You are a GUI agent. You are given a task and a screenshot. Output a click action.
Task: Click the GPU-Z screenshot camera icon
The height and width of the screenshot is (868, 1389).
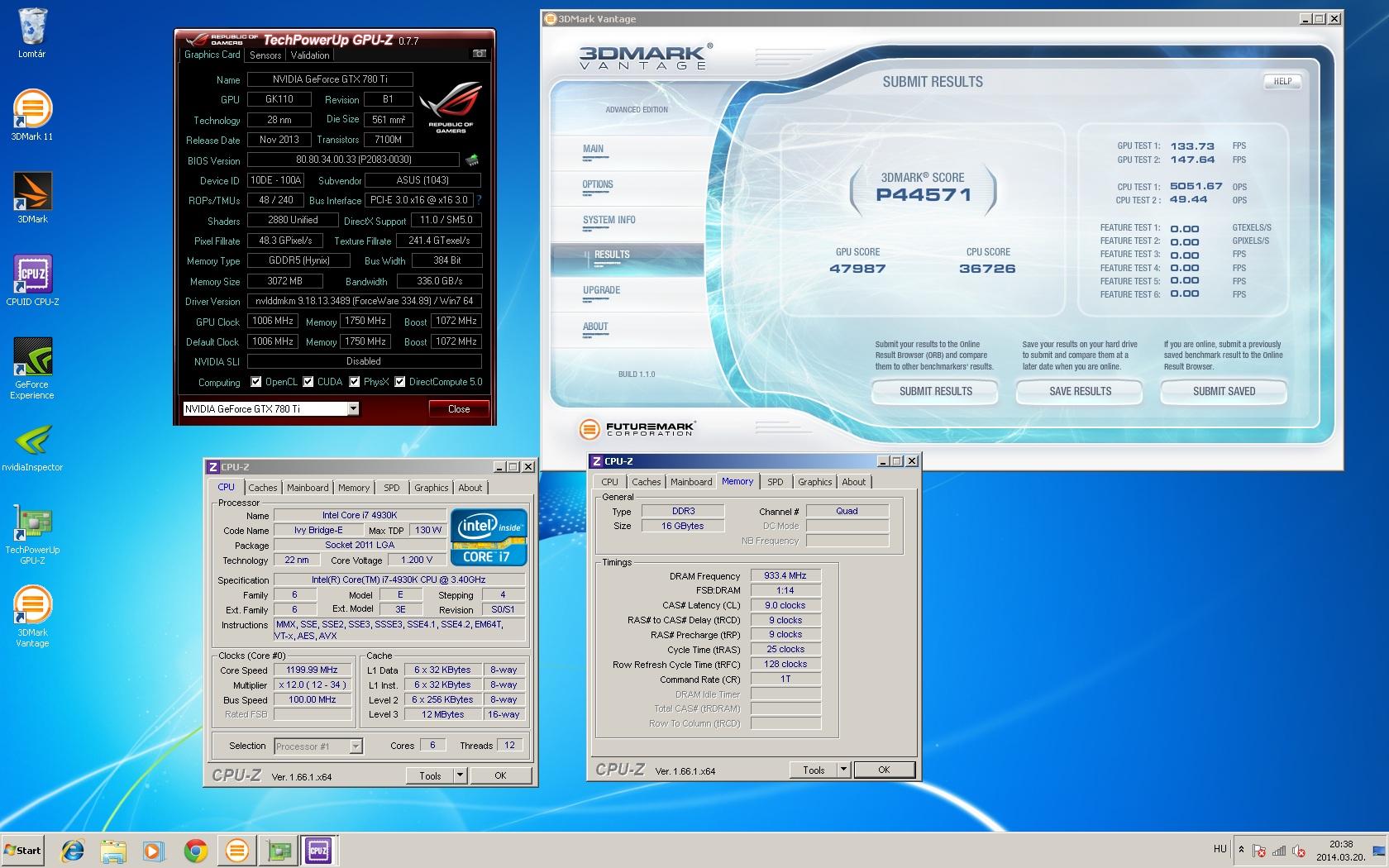pos(479,54)
